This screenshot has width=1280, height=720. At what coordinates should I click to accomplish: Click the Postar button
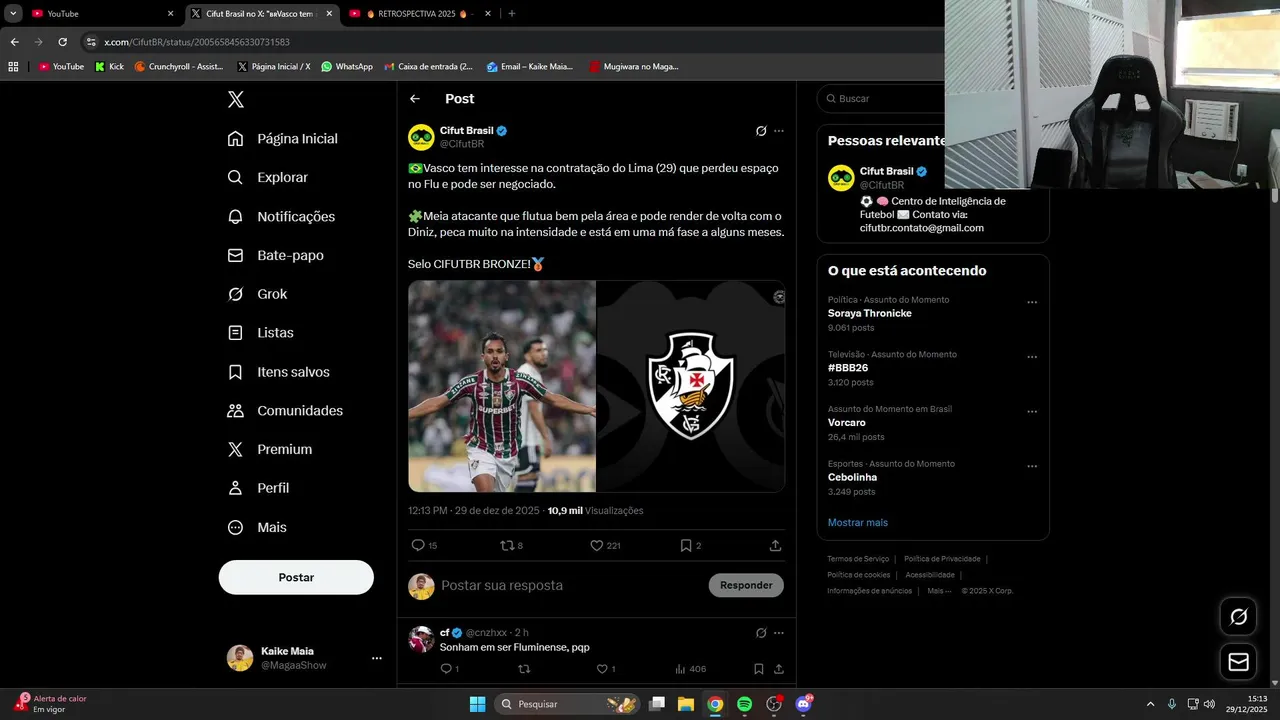(296, 577)
